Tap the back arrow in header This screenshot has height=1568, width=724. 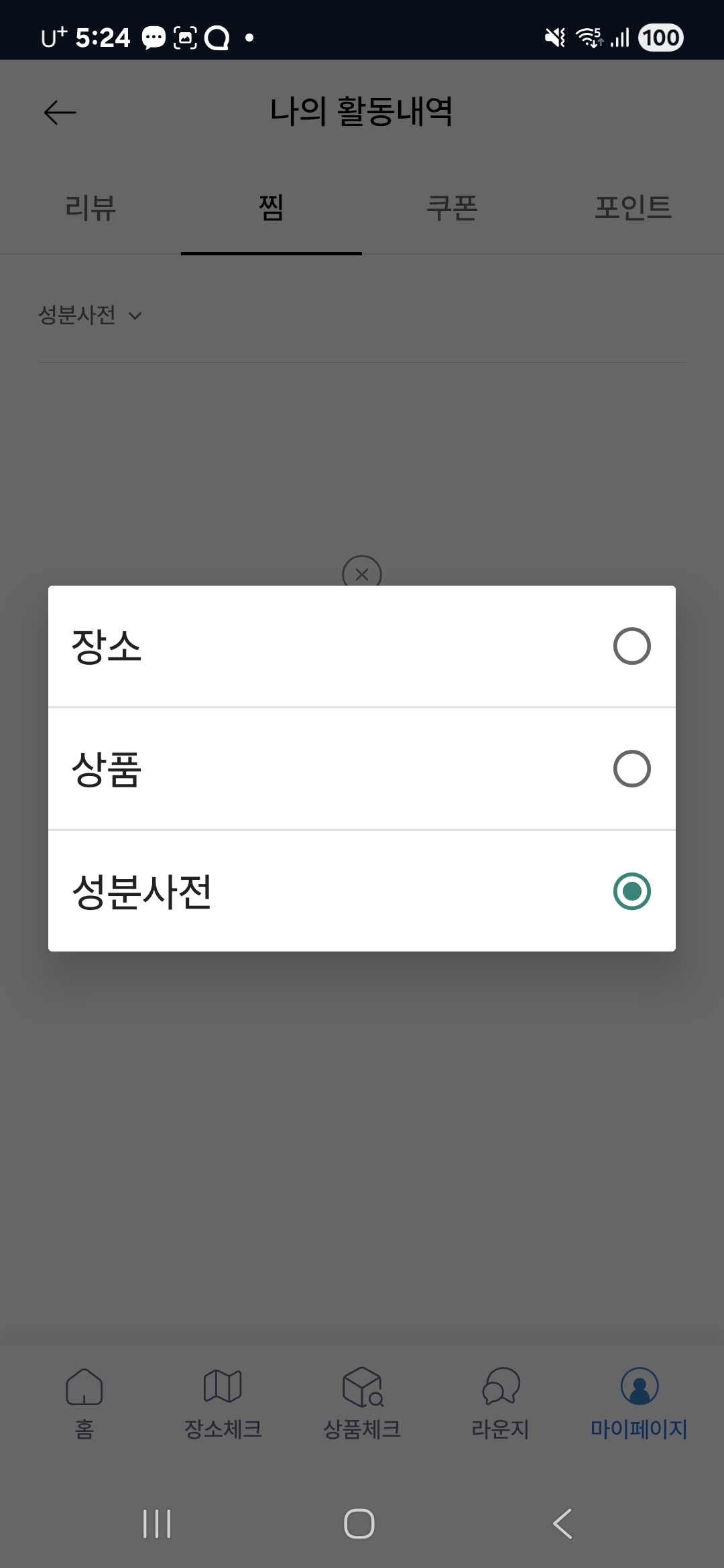click(x=60, y=113)
